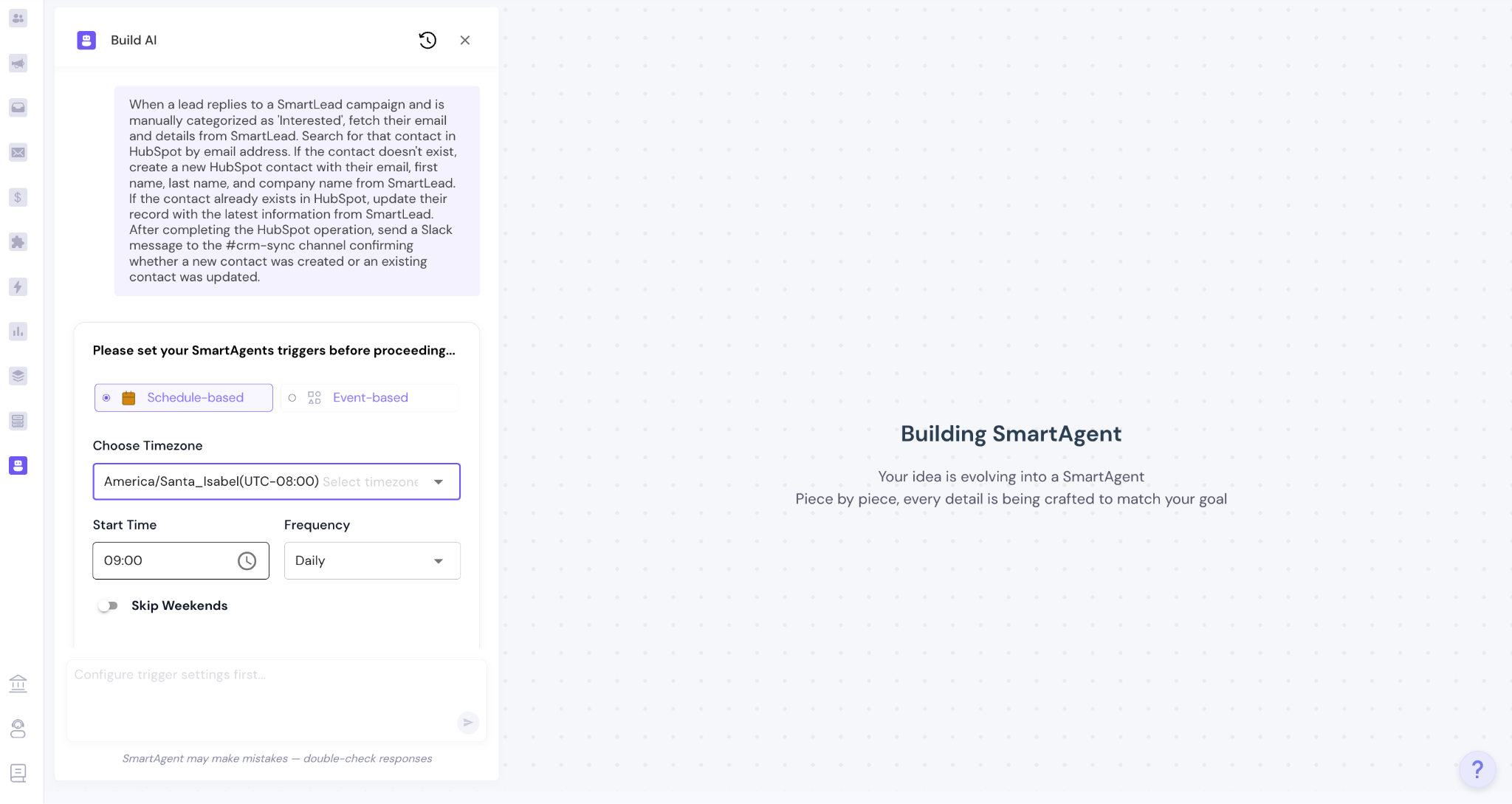This screenshot has height=804, width=1512.
Task: Select the Event-based trigger option
Action: (x=369, y=398)
